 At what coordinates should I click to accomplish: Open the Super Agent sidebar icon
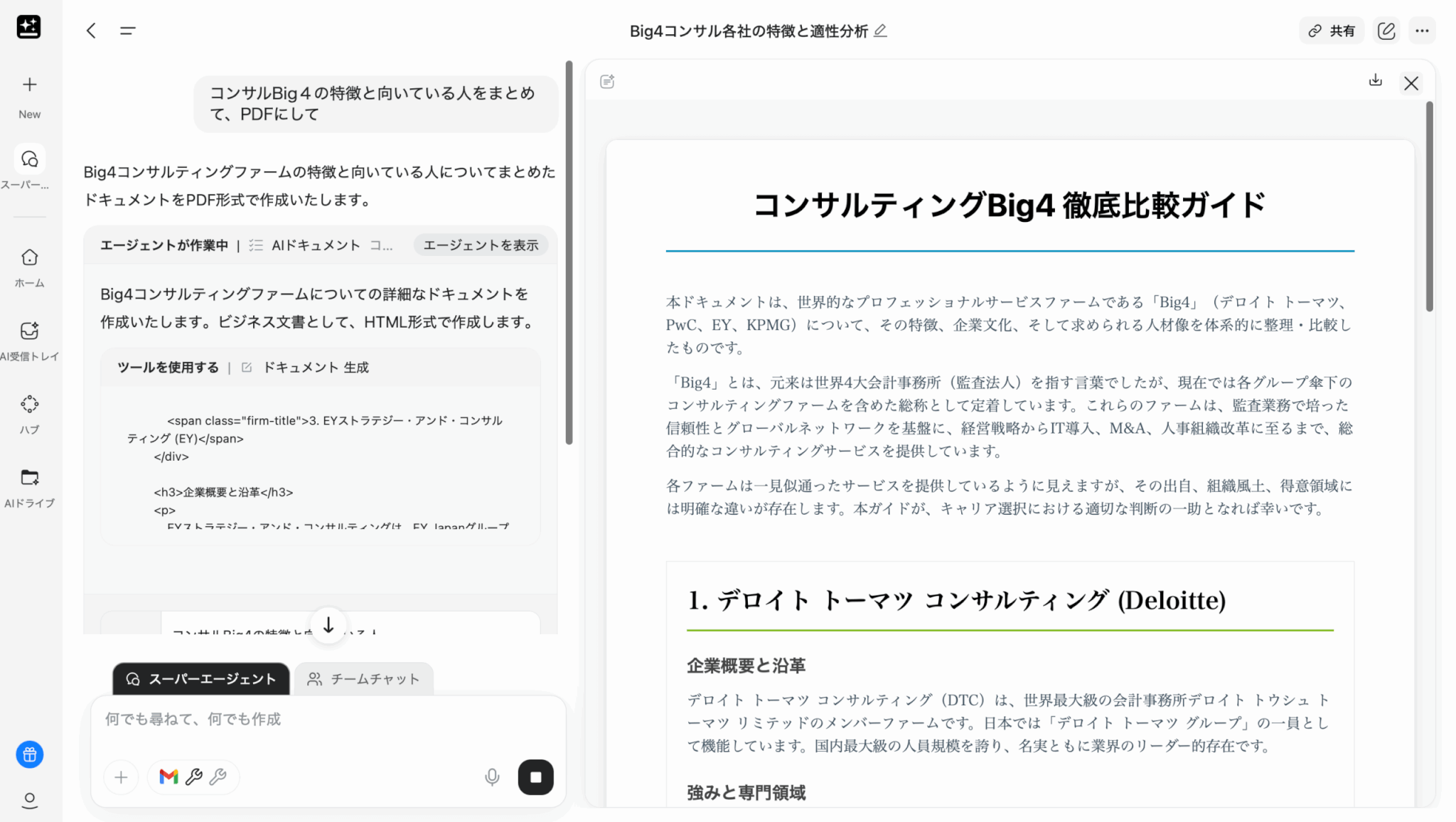click(29, 159)
